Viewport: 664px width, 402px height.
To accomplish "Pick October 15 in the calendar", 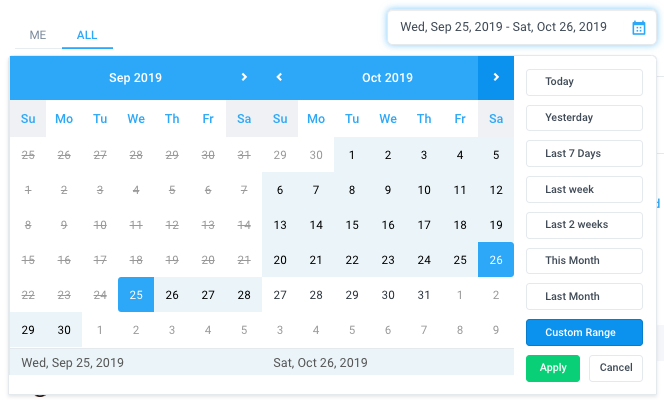I will (x=352, y=225).
